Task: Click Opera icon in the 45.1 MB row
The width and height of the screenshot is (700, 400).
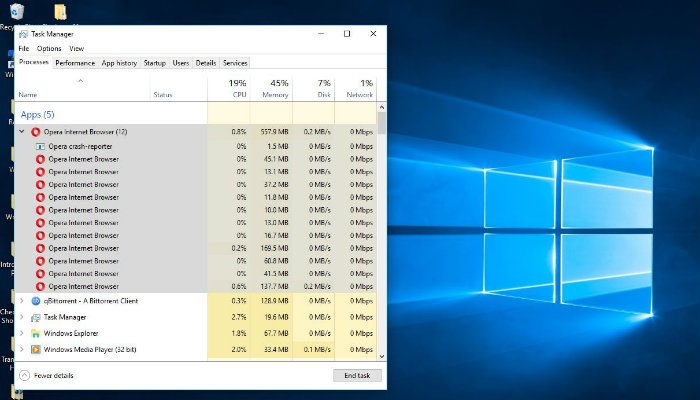Action: (x=40, y=159)
